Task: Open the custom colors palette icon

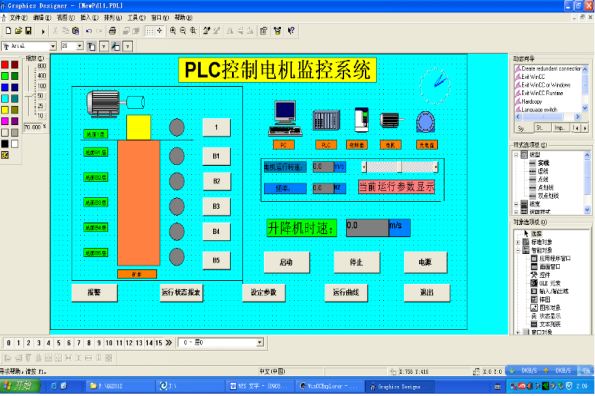Action: 5,155
